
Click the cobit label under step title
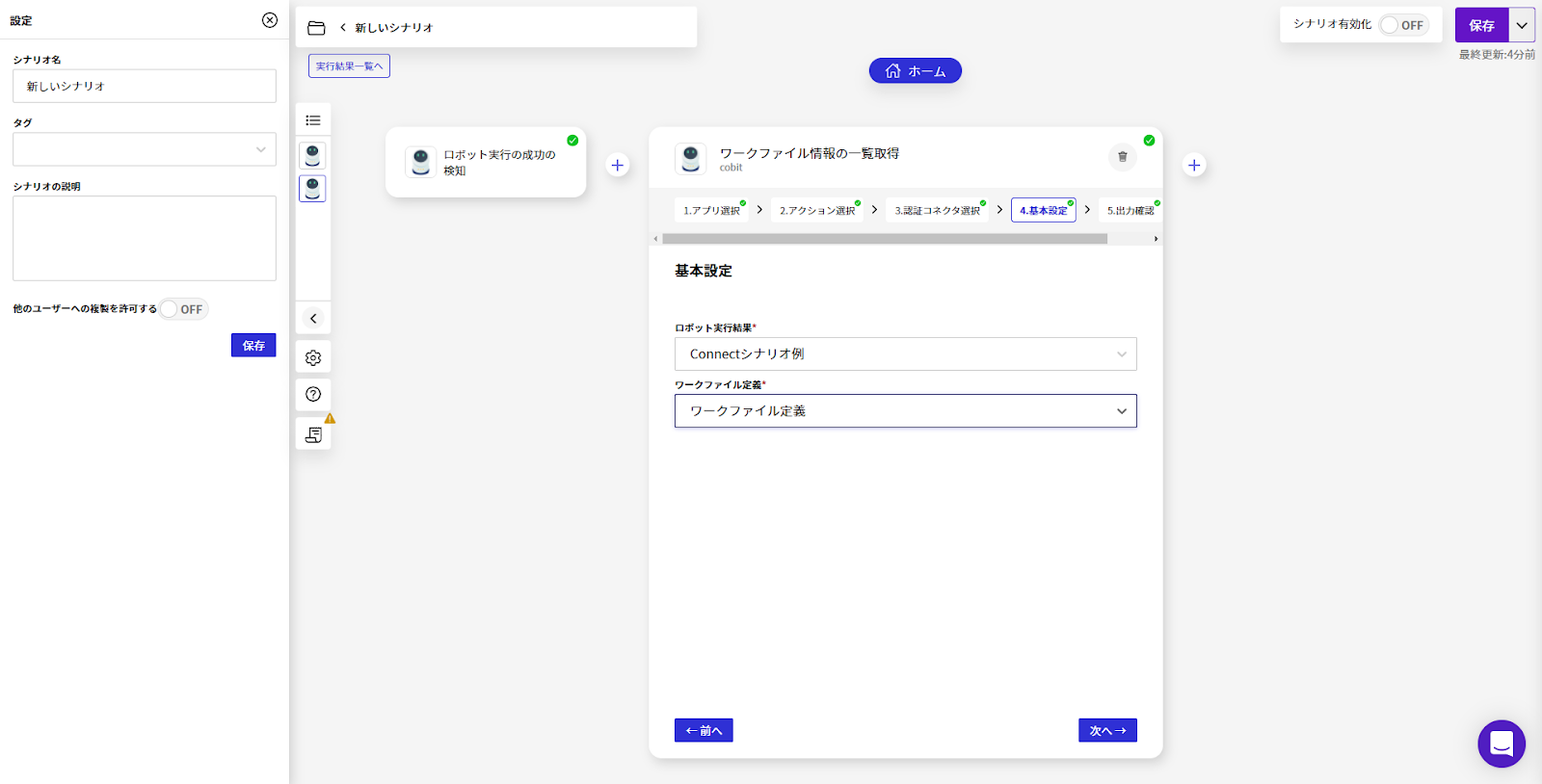click(731, 168)
